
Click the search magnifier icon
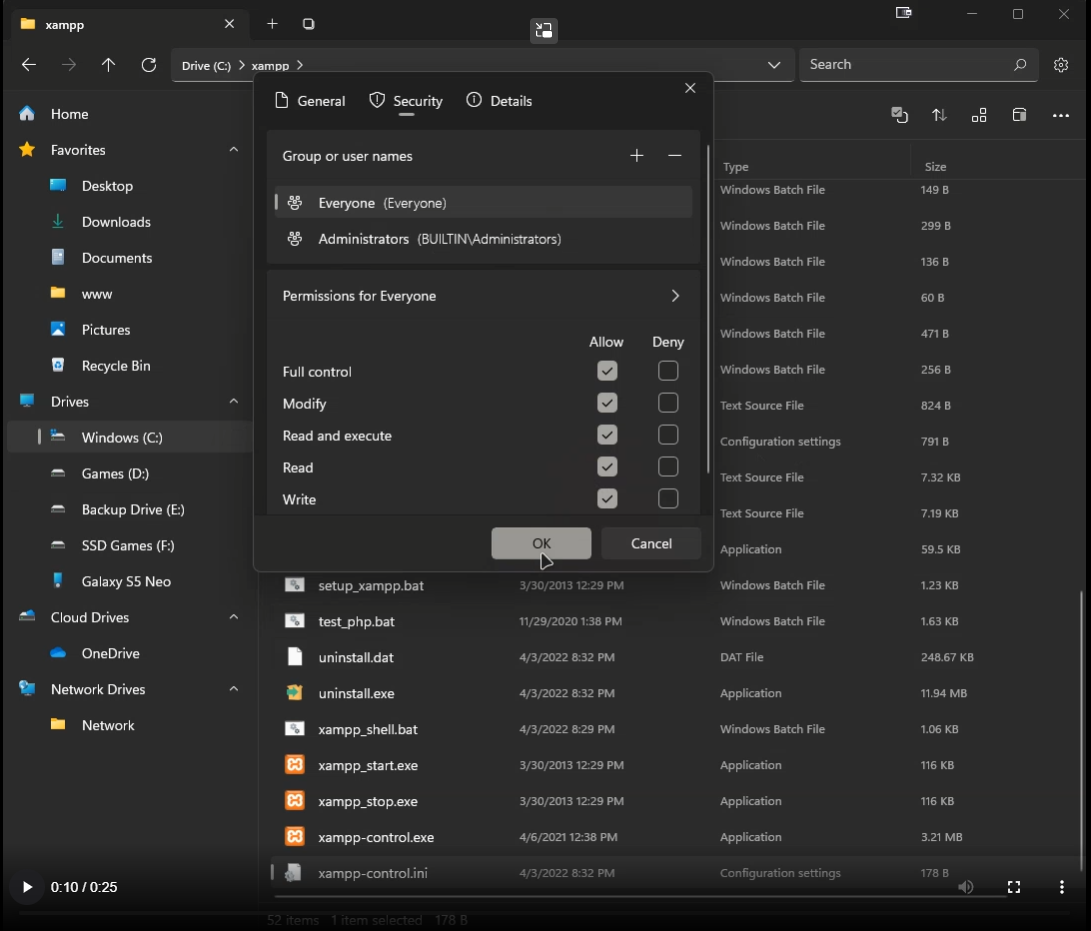point(1020,65)
